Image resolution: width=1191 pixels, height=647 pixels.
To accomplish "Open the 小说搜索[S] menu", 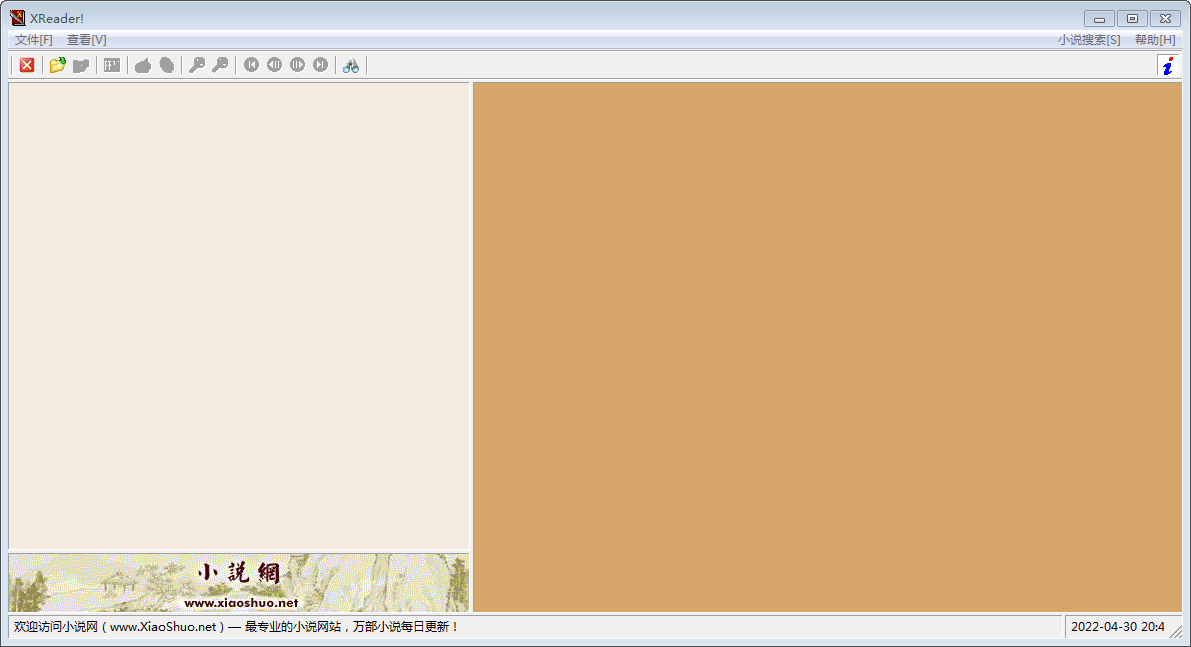I will tap(1089, 40).
